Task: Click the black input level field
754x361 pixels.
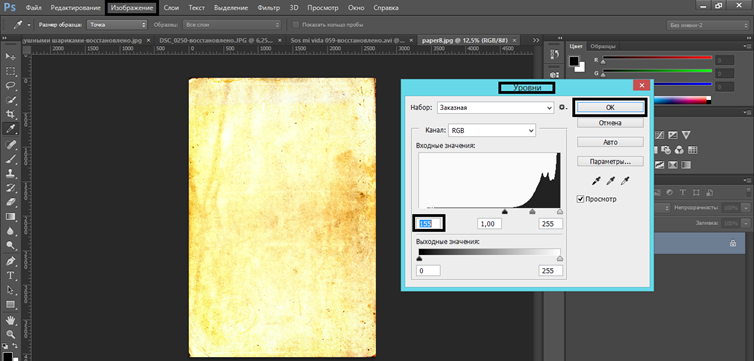Action: click(428, 224)
